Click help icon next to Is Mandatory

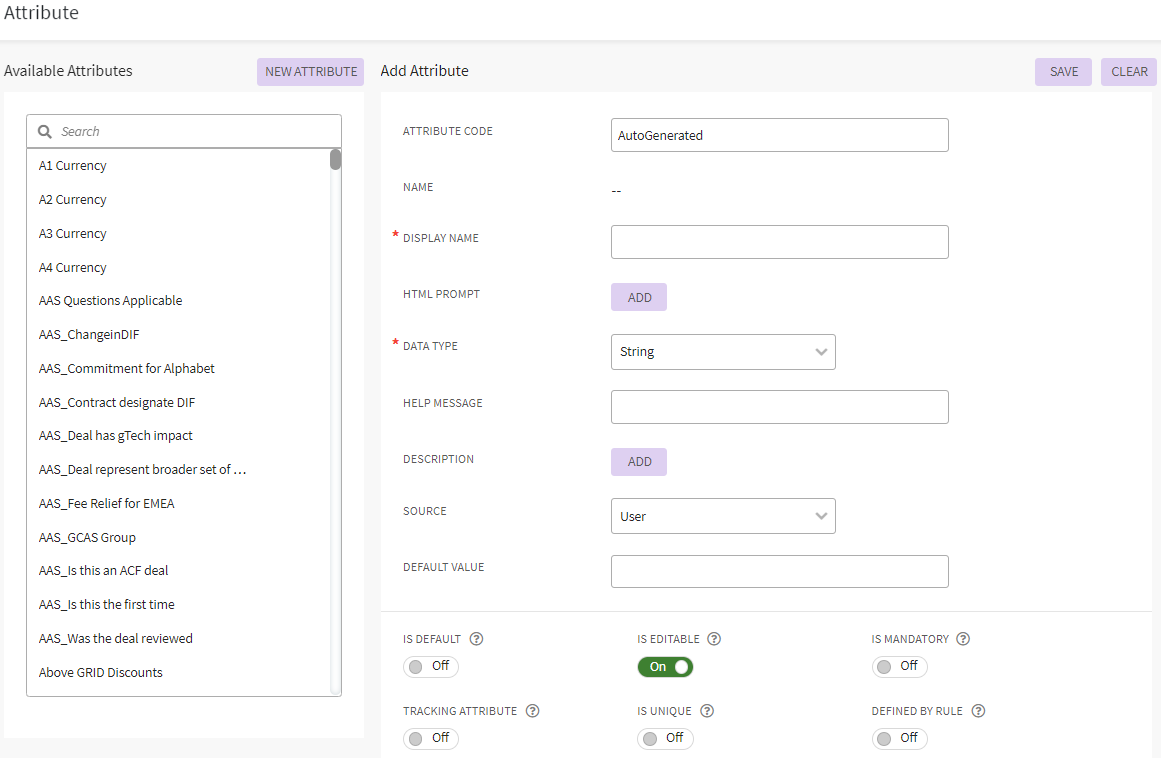pyautogui.click(x=963, y=639)
